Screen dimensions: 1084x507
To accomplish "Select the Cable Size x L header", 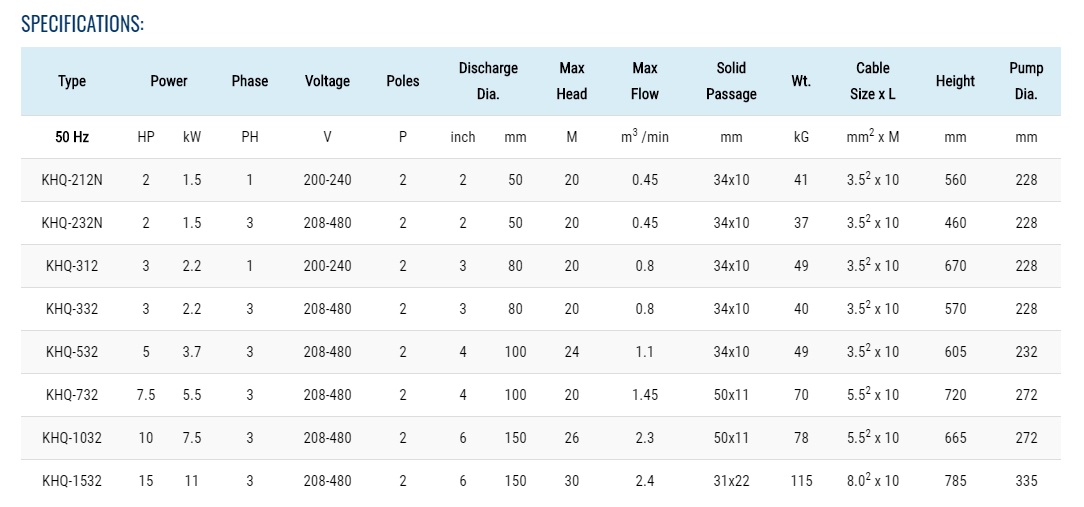I will coord(873,81).
